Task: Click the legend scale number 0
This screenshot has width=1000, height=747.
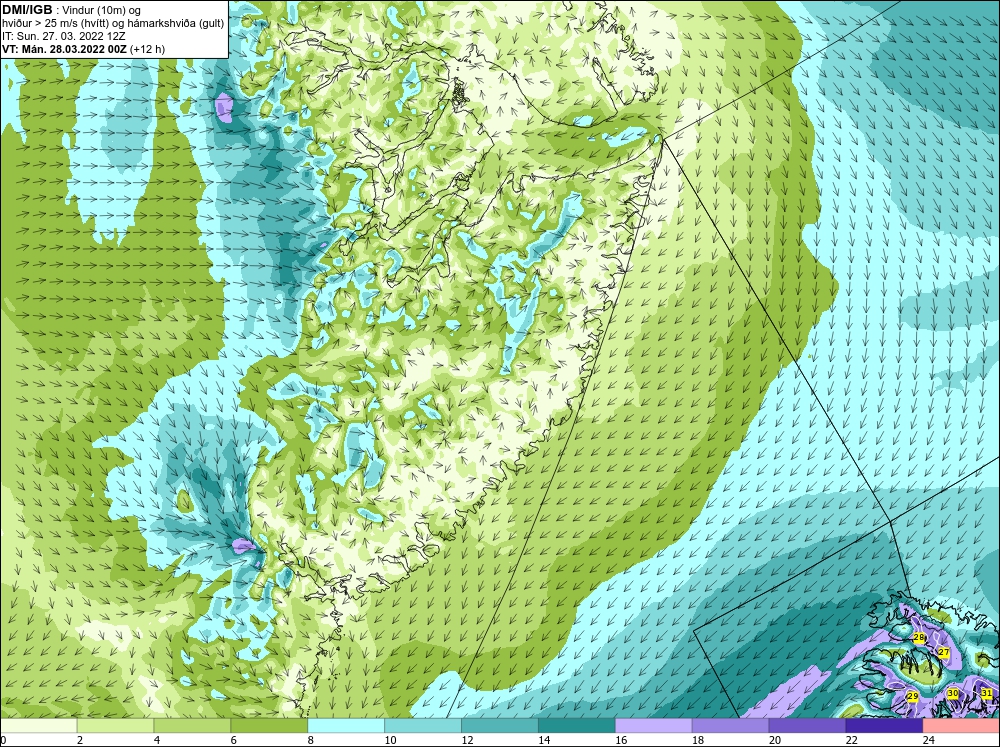Action: point(4,740)
